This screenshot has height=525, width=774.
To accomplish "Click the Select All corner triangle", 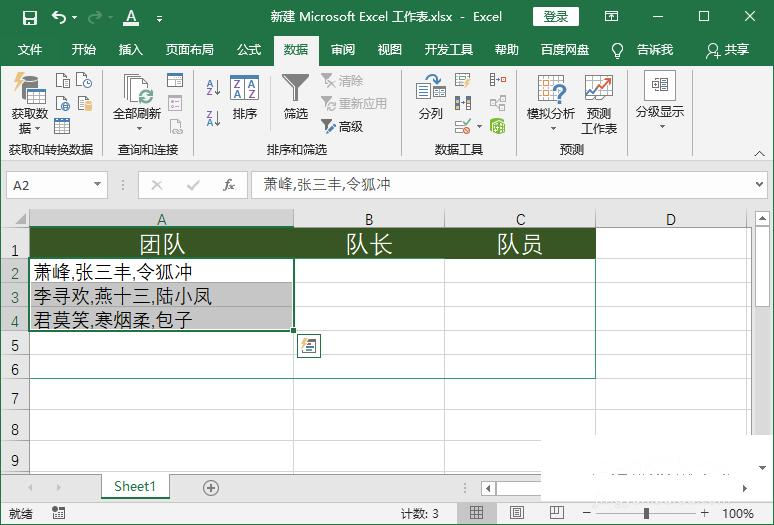I will 19,219.
